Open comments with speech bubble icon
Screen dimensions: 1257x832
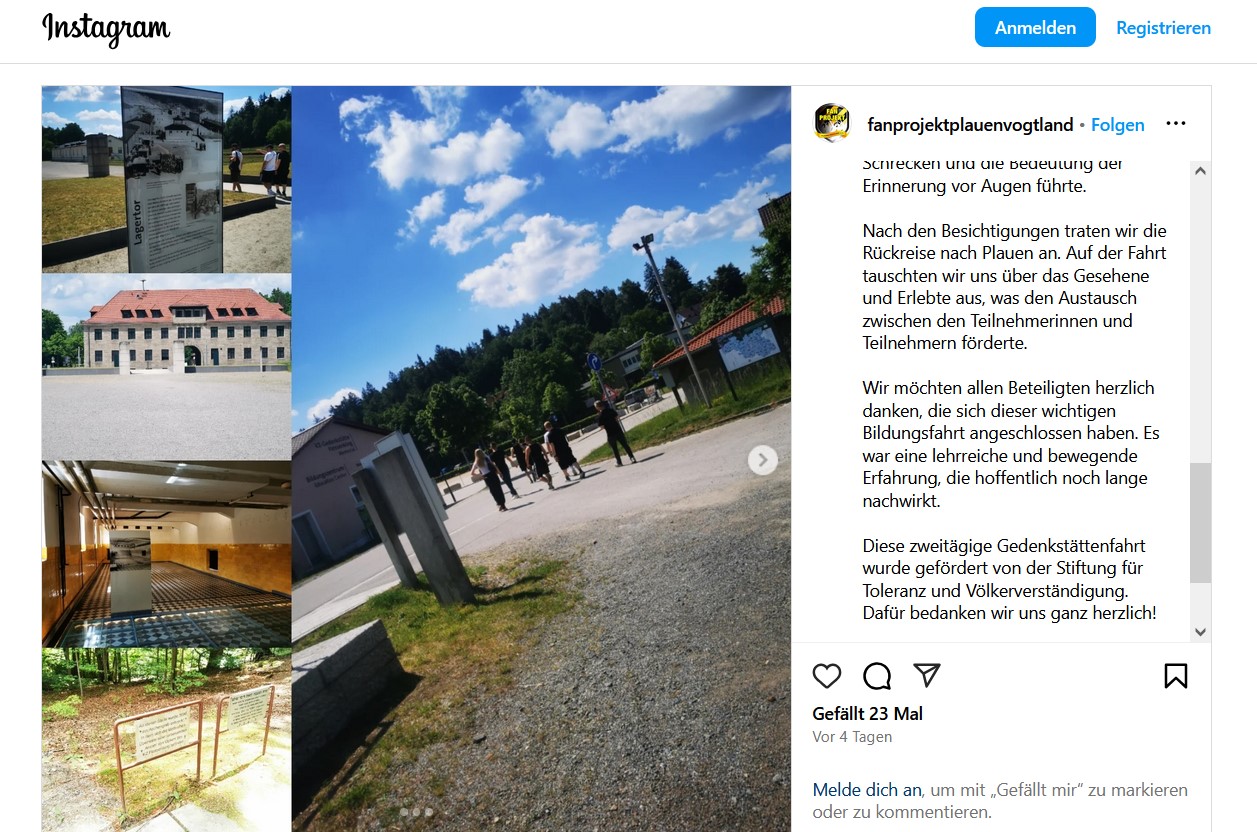click(877, 676)
